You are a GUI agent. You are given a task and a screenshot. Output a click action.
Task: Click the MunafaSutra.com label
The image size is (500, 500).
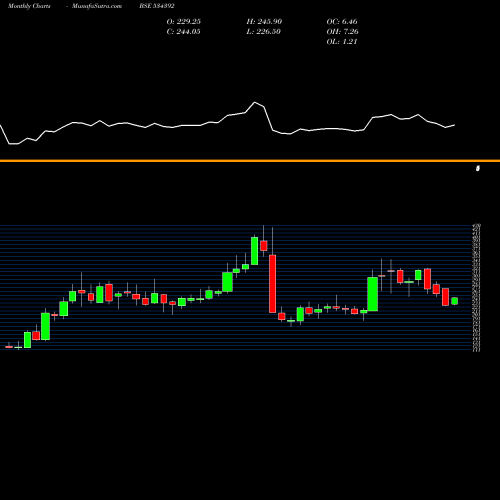pos(97,6)
